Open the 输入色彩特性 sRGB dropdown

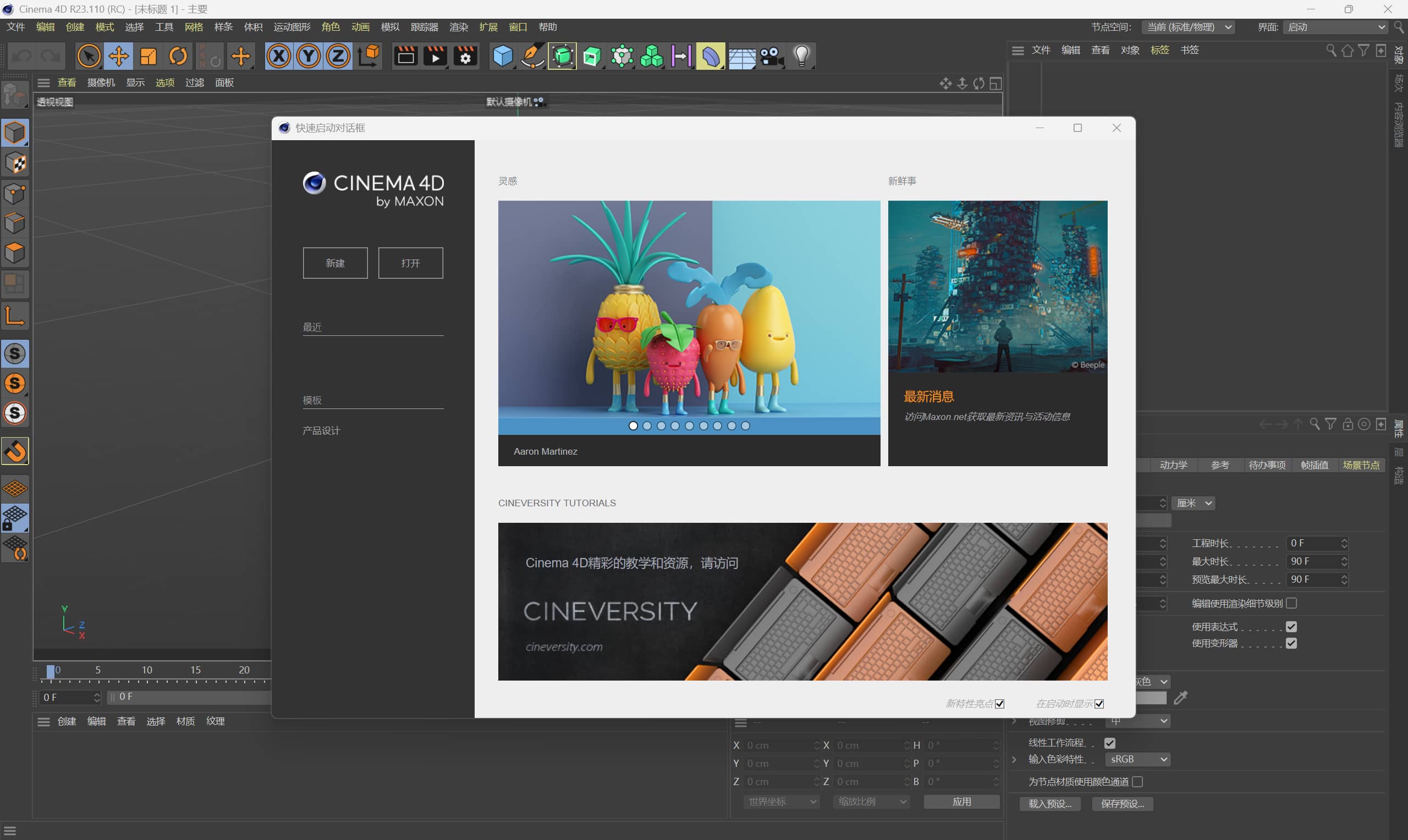pyautogui.click(x=1138, y=759)
